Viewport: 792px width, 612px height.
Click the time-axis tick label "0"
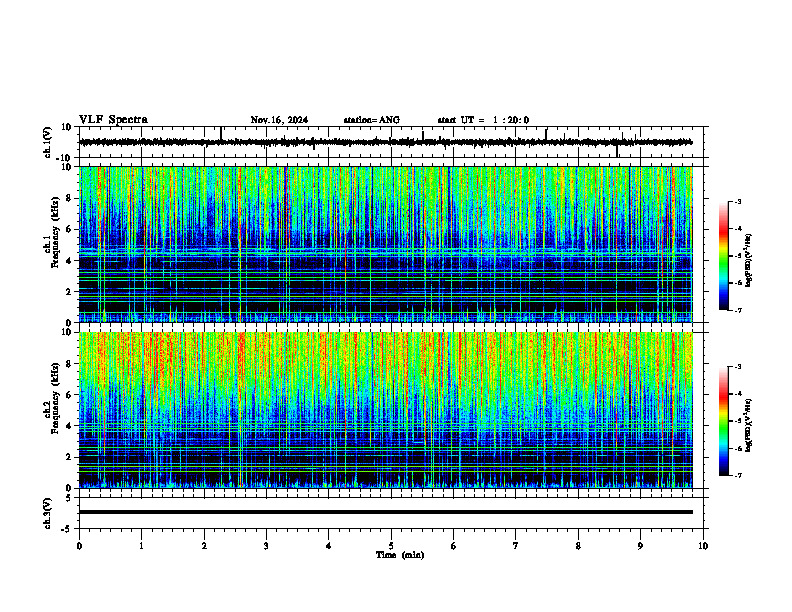(x=79, y=546)
